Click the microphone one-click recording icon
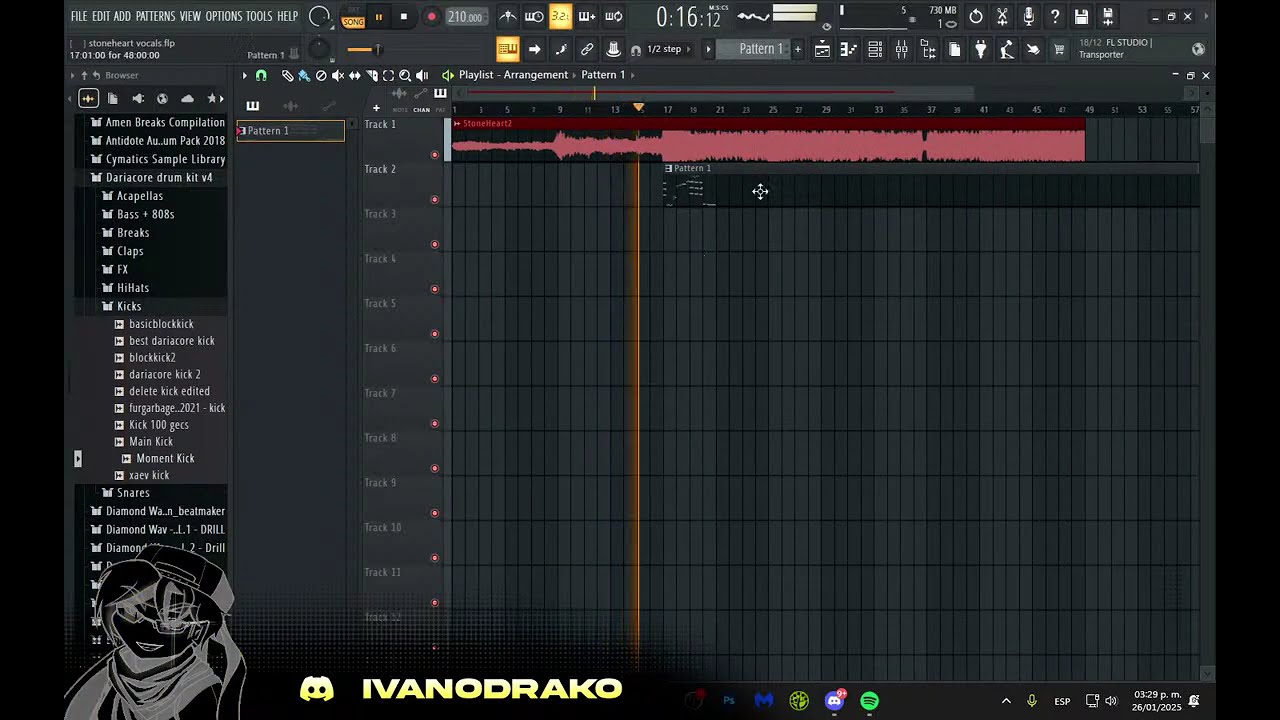Screen dimensions: 1280x720 pos(1028,16)
